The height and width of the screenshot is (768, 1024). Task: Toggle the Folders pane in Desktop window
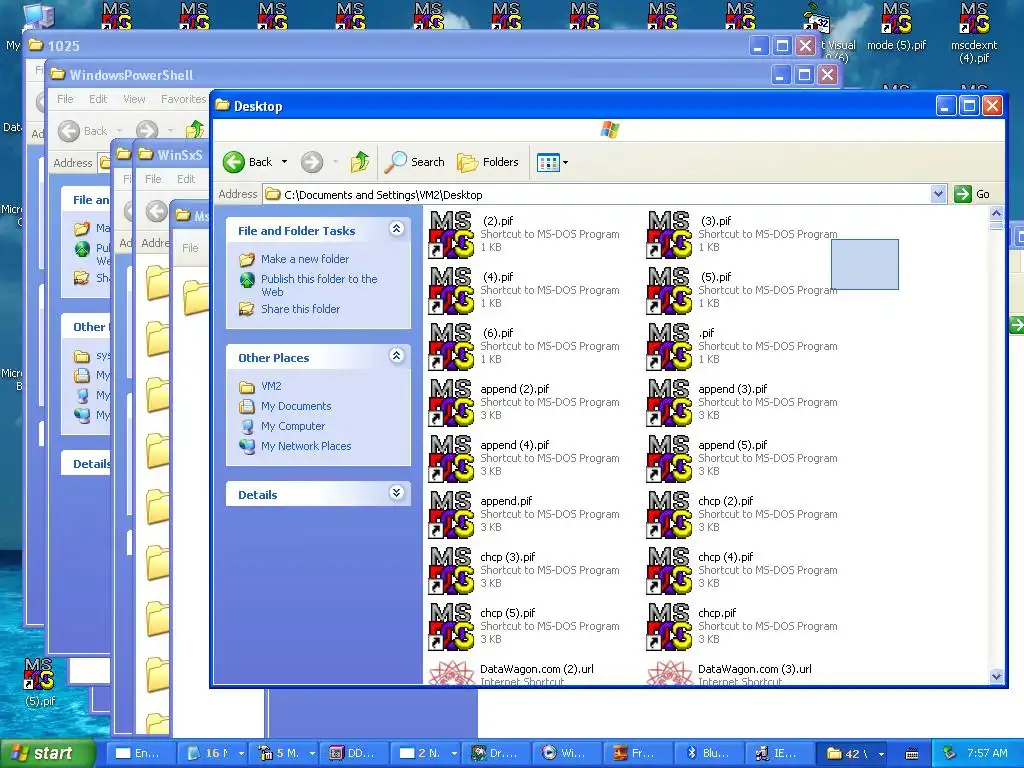[487, 162]
